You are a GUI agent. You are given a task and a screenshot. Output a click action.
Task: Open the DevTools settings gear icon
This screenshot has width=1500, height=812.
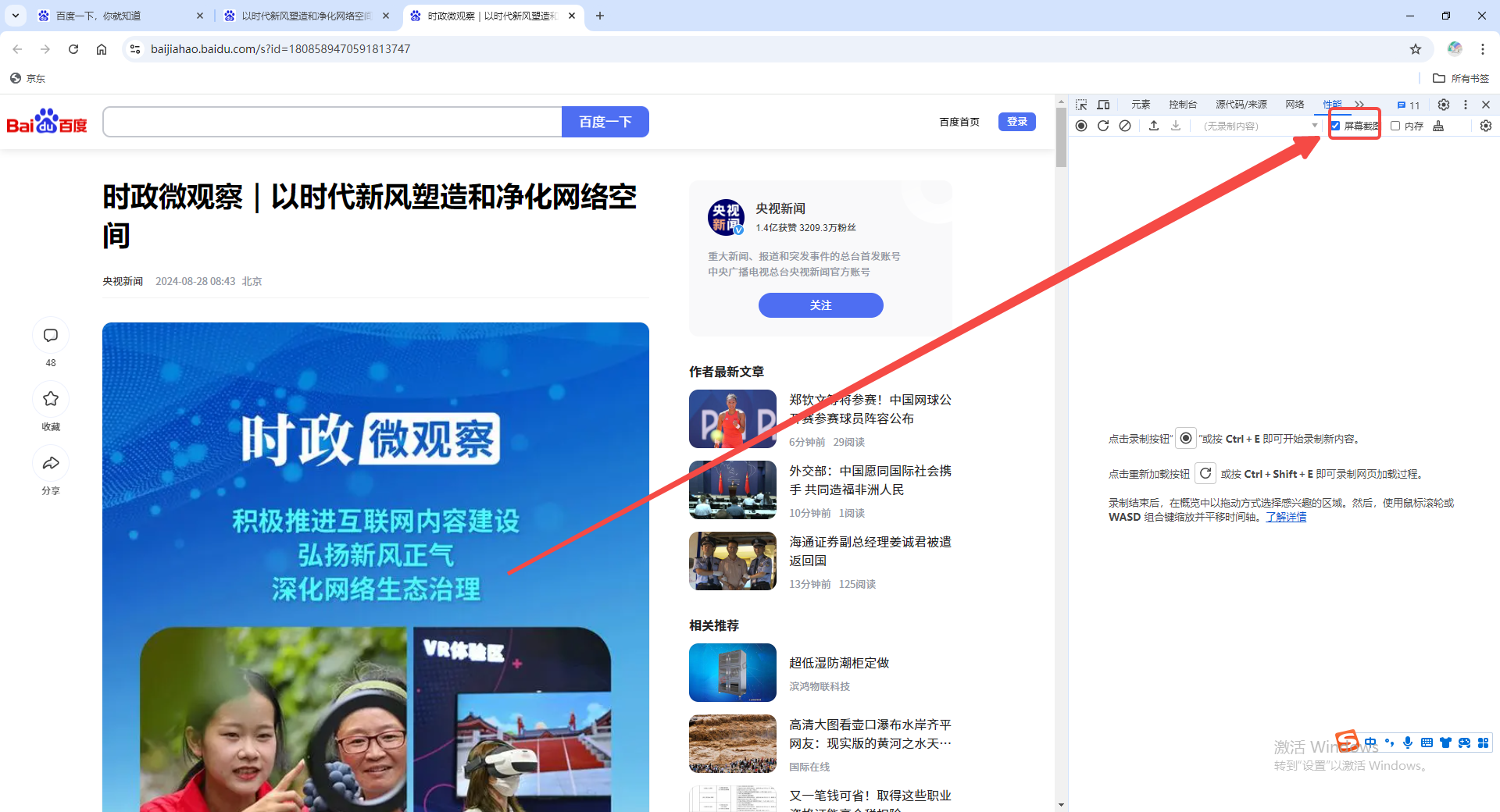click(1444, 105)
